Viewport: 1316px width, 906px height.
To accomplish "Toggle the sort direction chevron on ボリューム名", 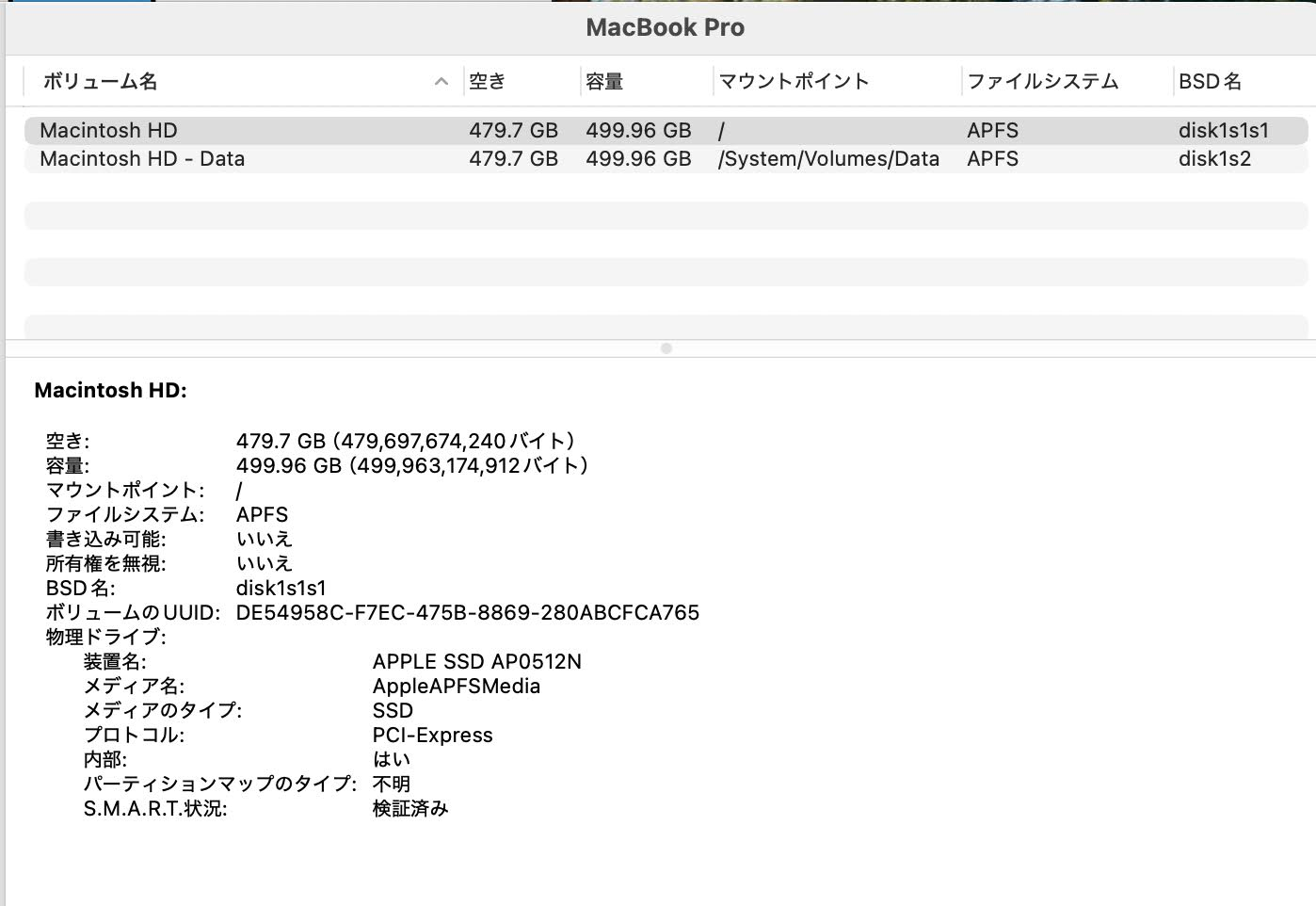I will pos(441,82).
